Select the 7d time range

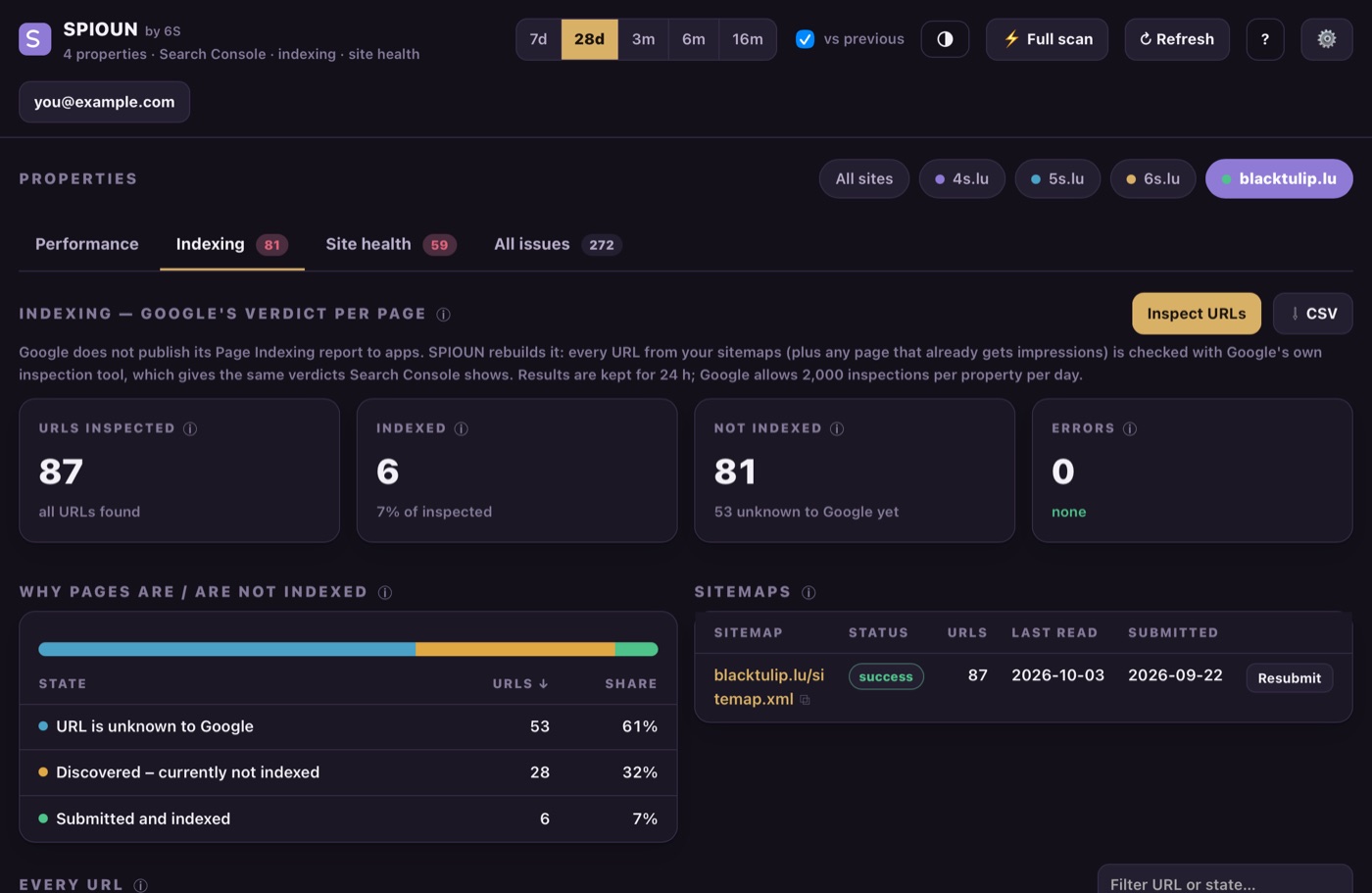click(x=538, y=39)
